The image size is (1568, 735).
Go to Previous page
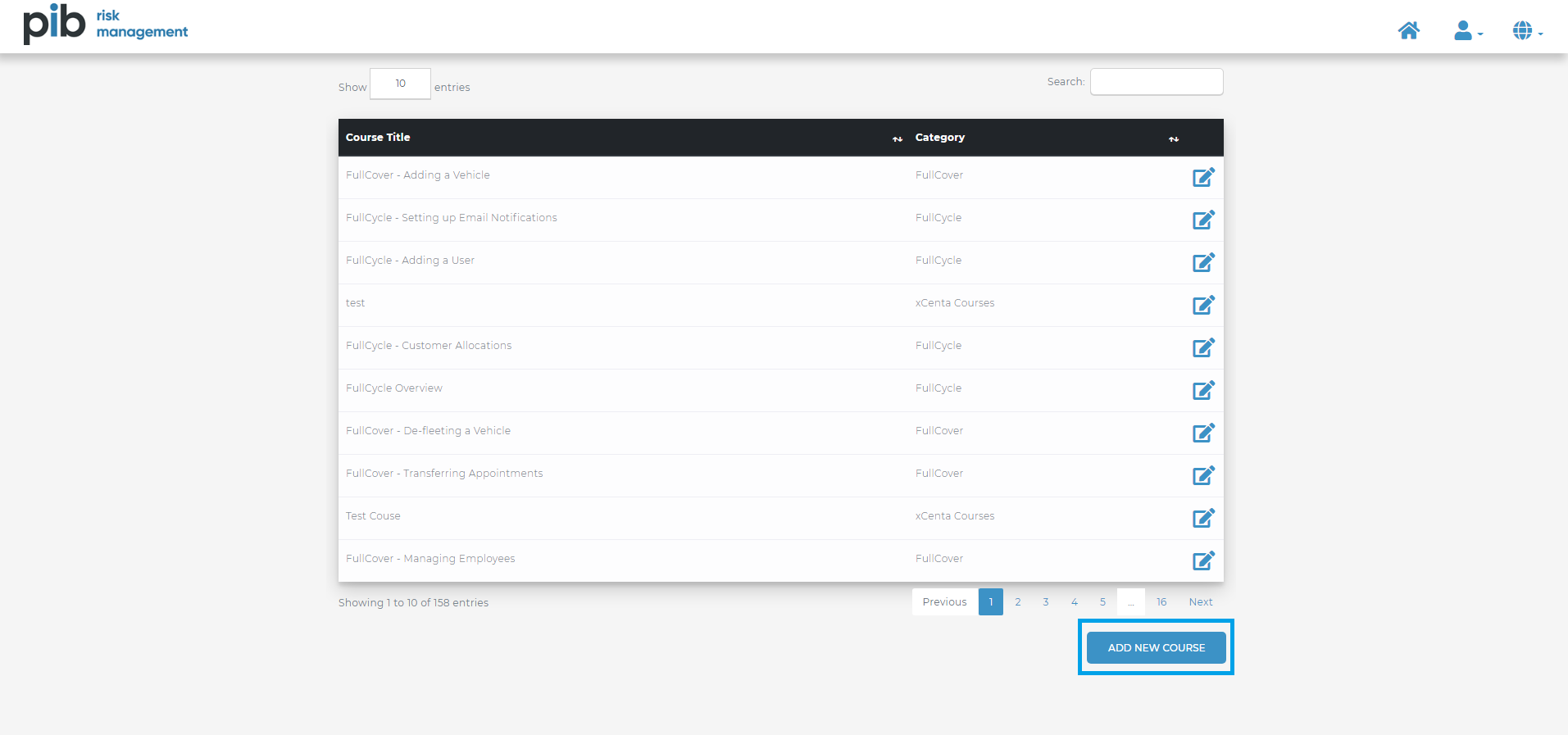click(945, 601)
